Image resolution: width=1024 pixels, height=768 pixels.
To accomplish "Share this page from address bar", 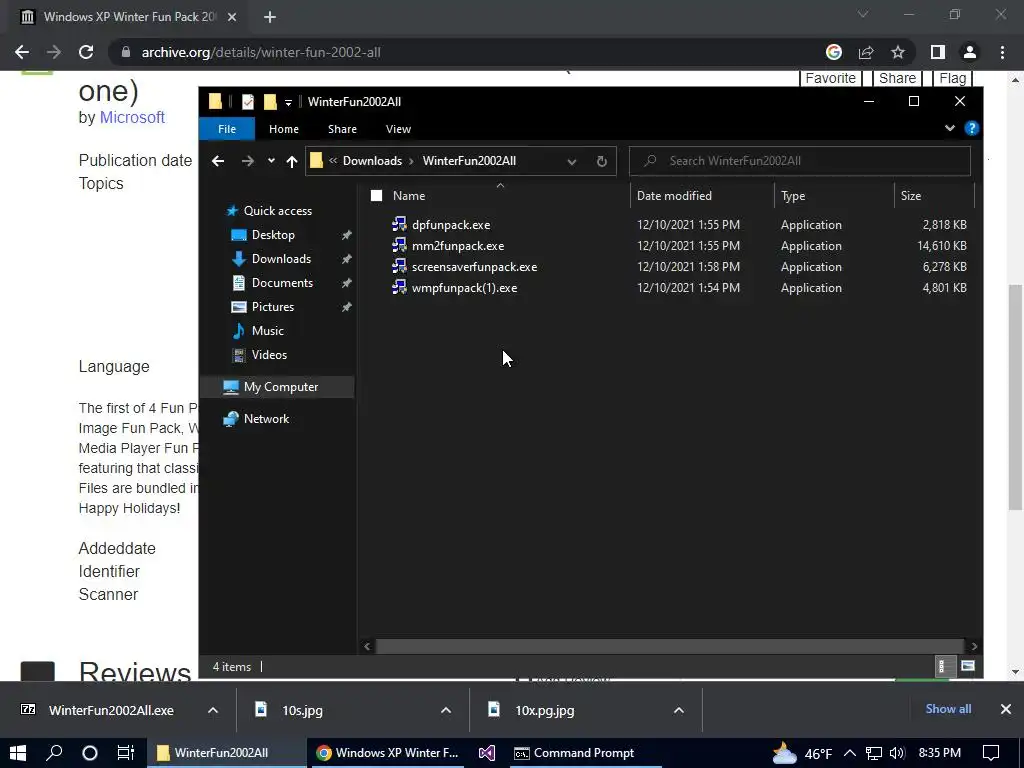I will (866, 52).
